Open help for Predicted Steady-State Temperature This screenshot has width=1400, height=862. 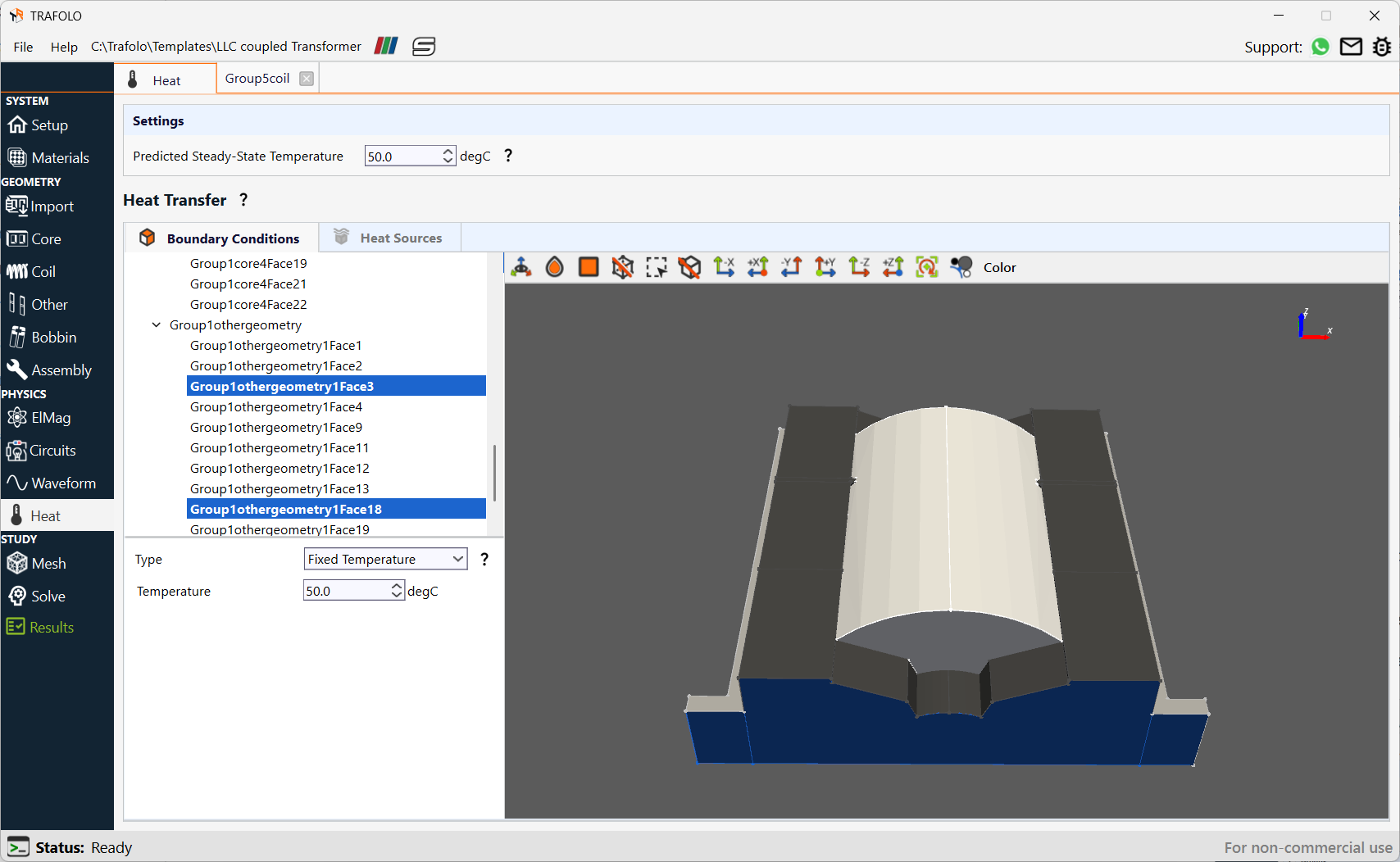[x=508, y=156]
